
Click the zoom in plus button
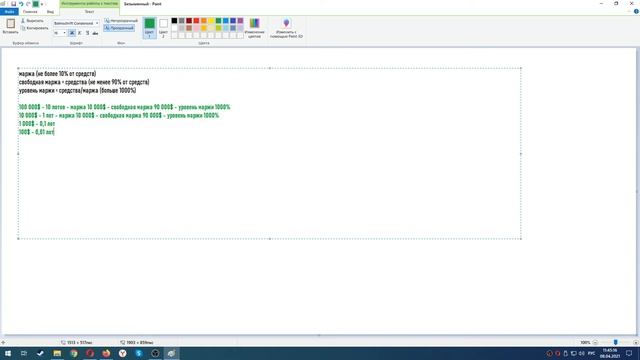pyautogui.click(x=636, y=342)
